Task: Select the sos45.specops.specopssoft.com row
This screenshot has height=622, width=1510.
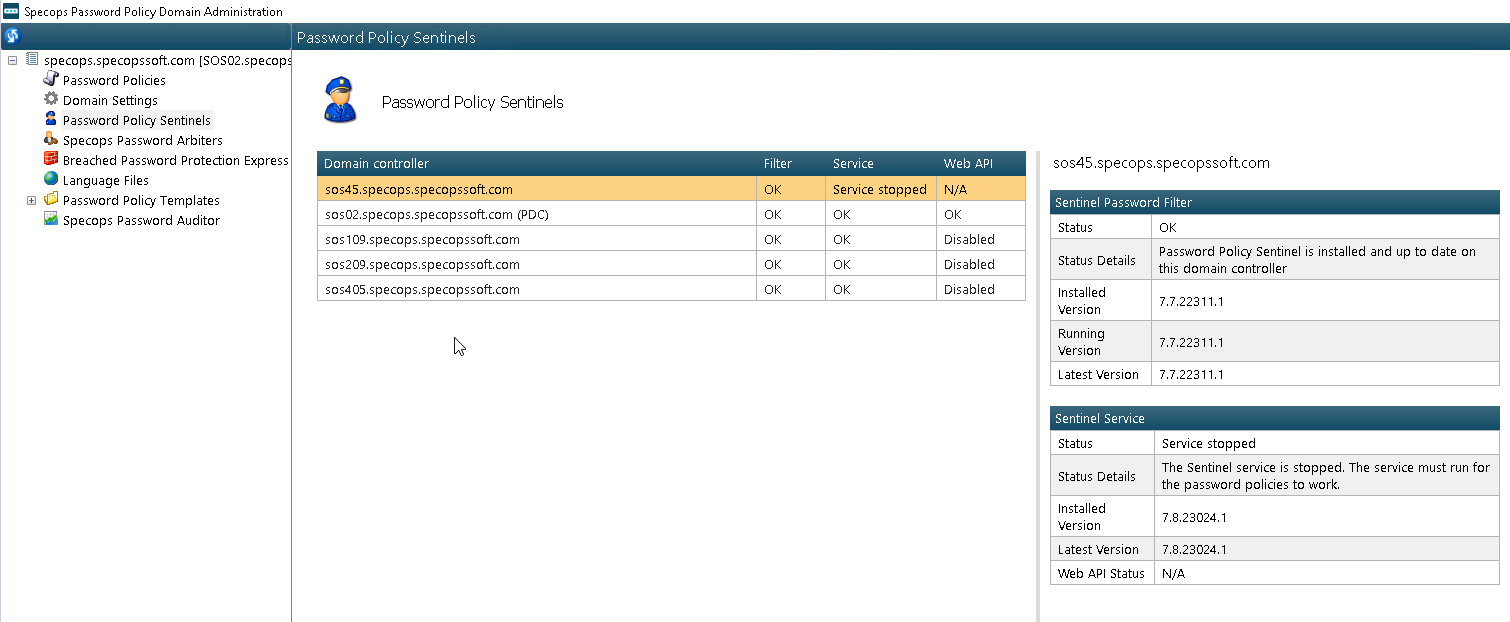Action: pos(671,189)
